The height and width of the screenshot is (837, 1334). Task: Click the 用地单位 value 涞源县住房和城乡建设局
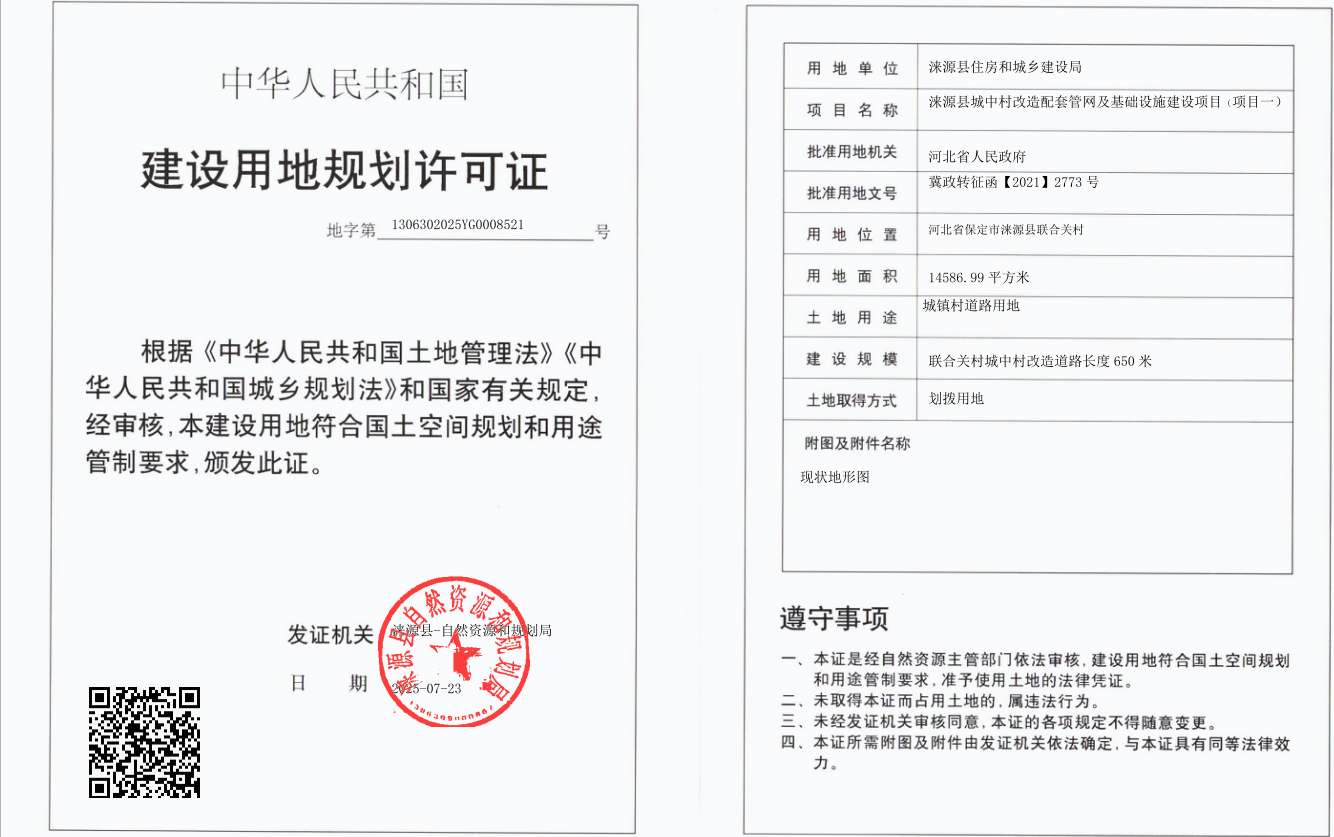pos(1005,67)
